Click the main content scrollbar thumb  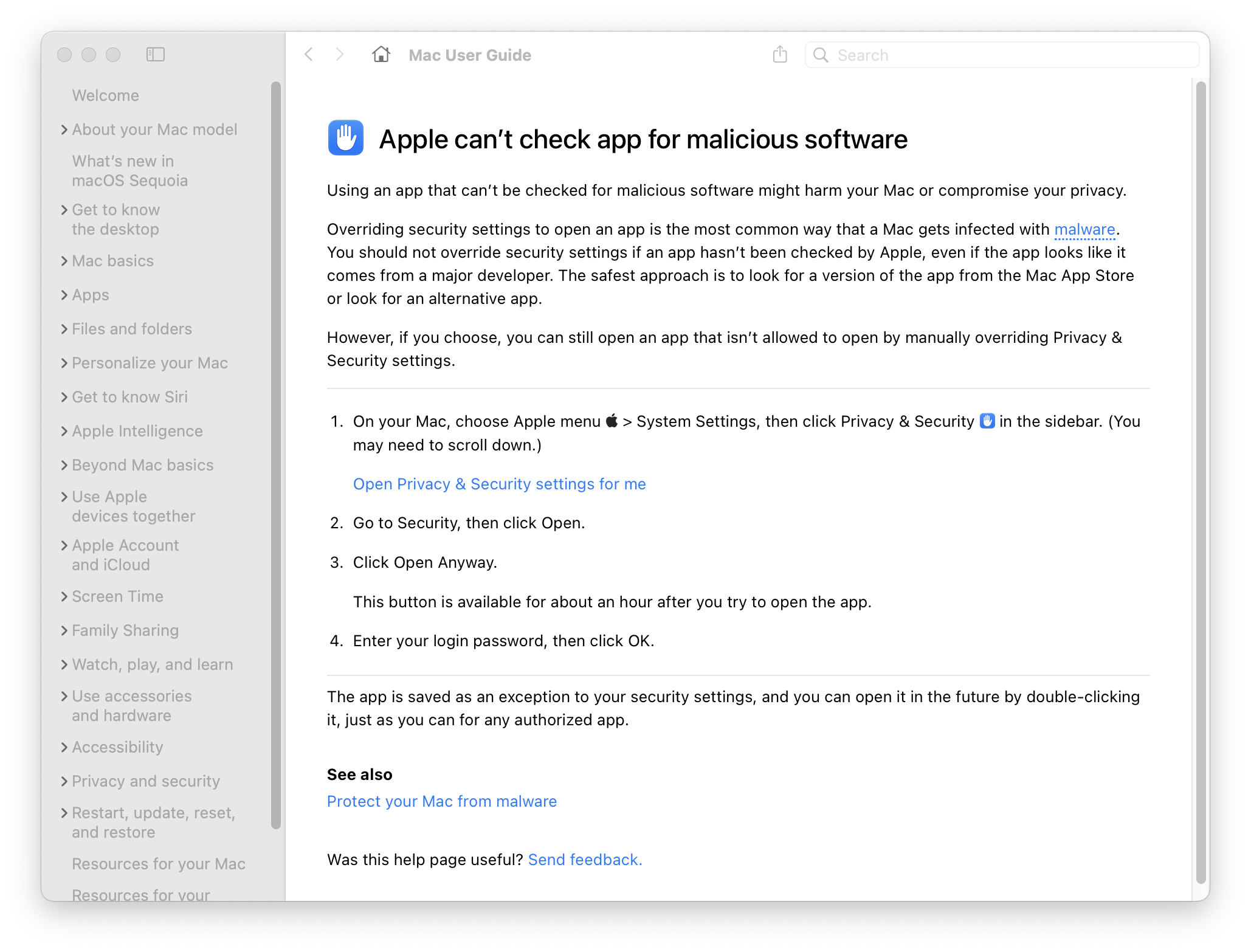1201,482
